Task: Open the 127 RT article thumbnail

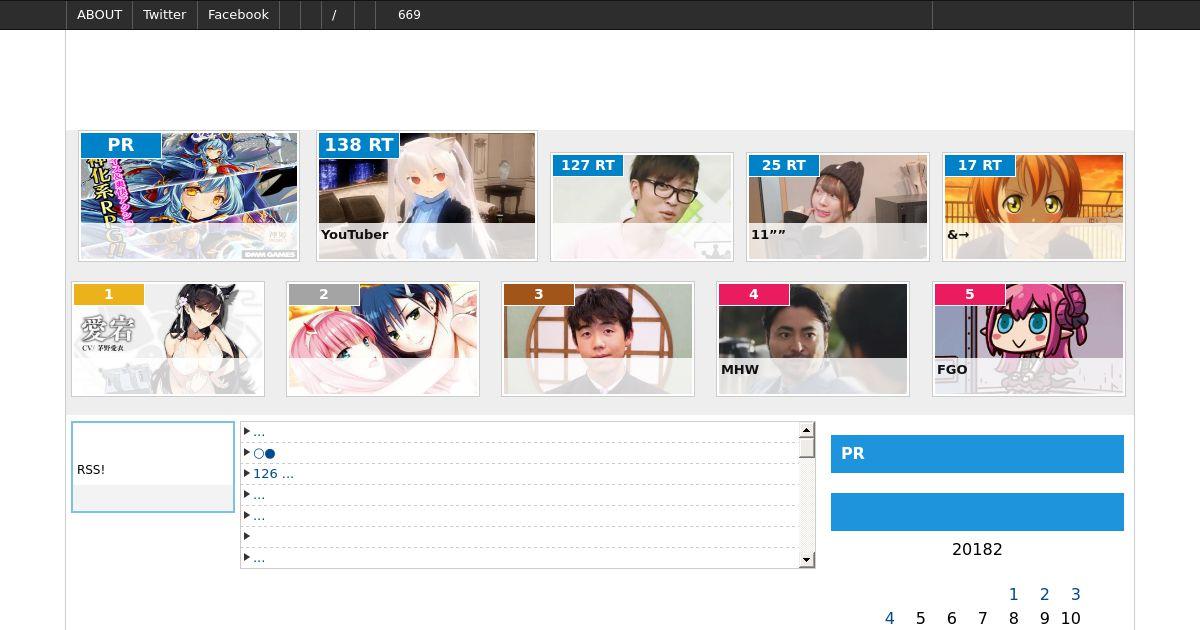Action: click(642, 207)
